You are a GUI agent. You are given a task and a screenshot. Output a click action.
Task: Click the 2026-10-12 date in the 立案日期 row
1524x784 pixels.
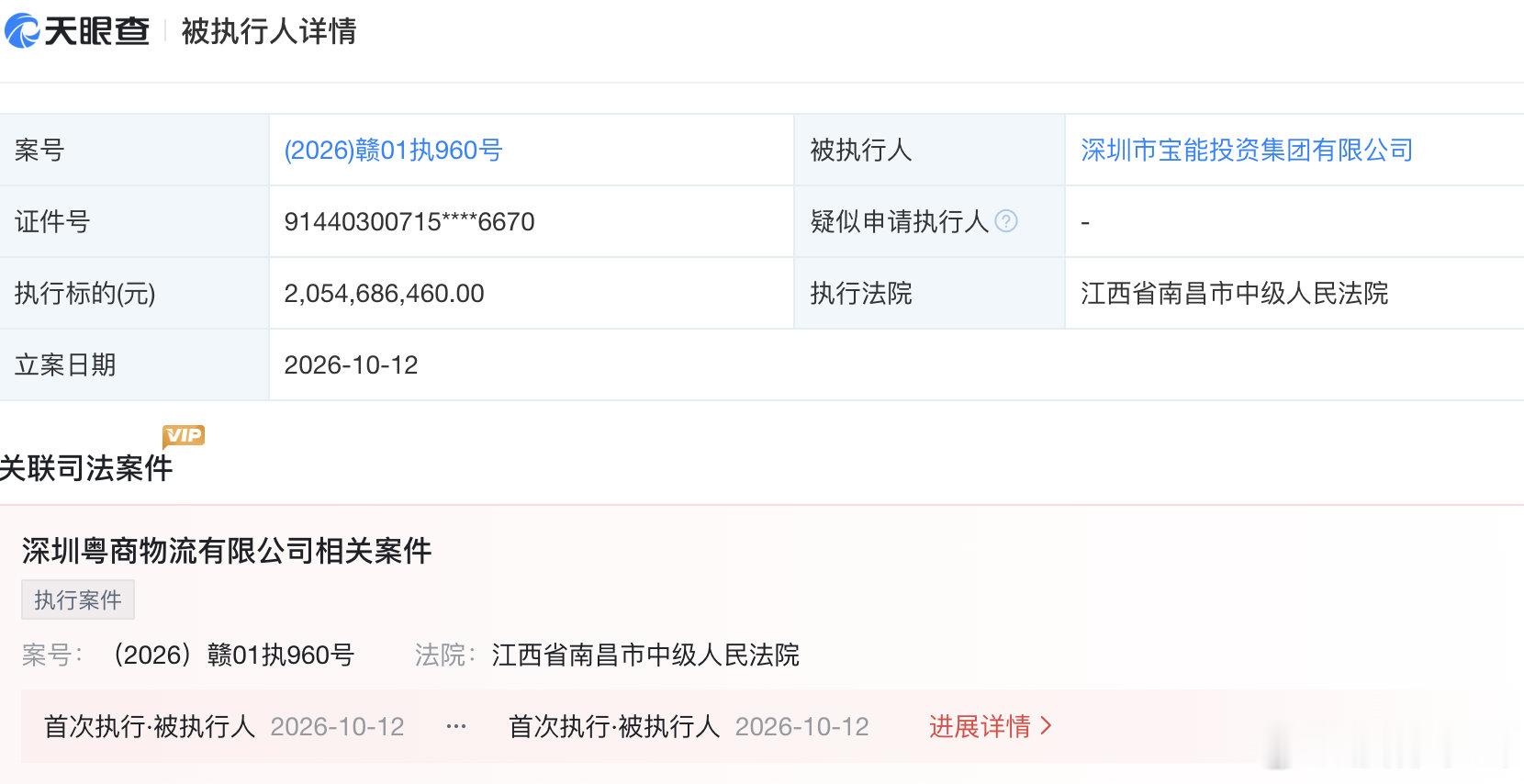click(351, 364)
